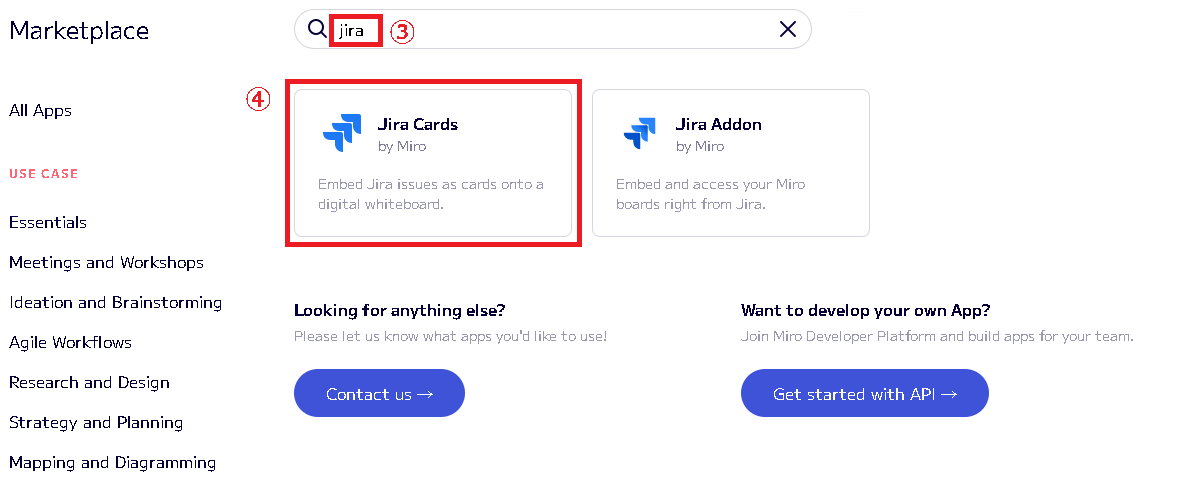Click the Jira Addon title
This screenshot has width=1180, height=492.
(x=718, y=125)
